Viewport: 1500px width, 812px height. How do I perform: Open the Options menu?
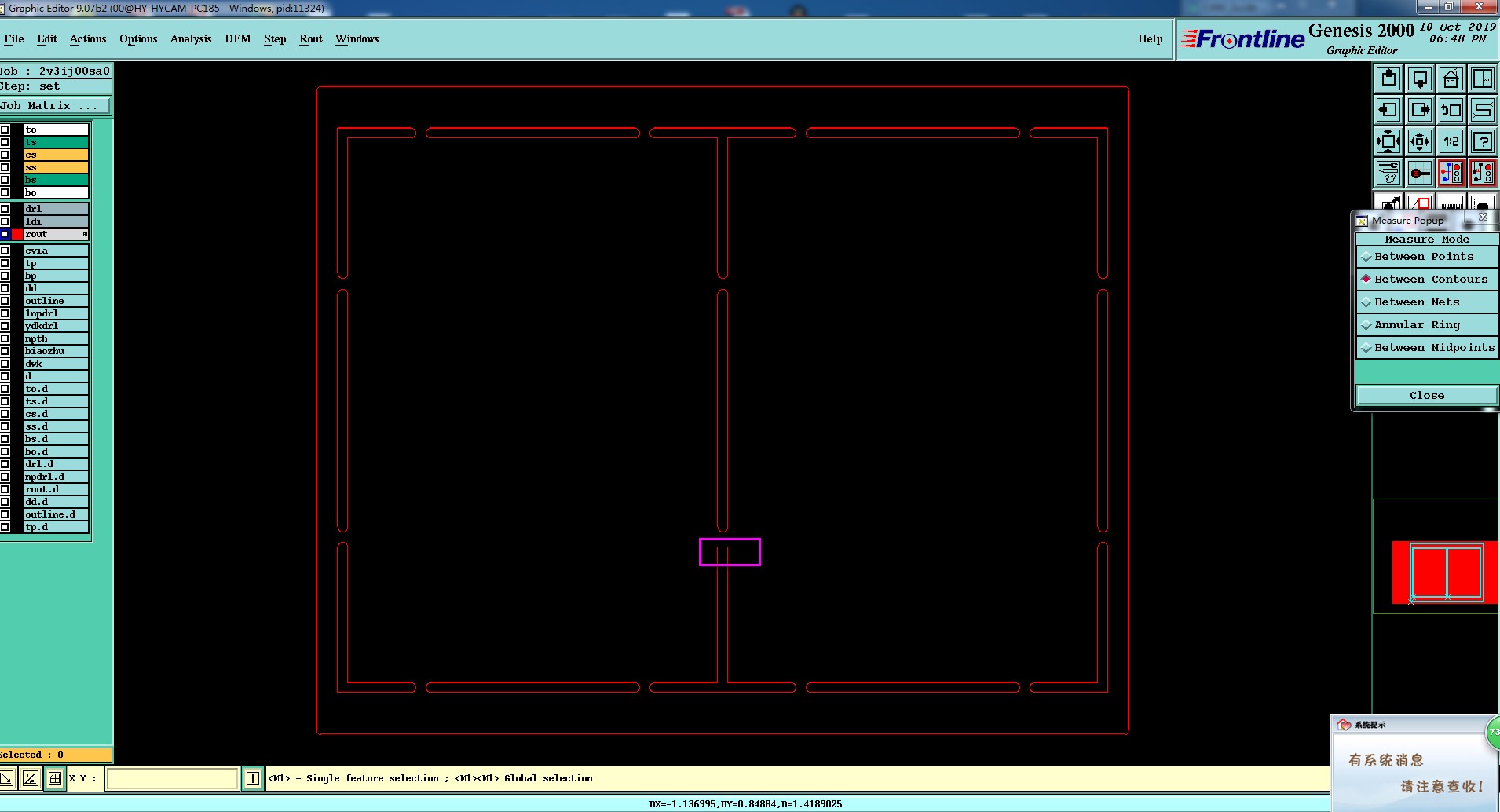click(x=138, y=38)
